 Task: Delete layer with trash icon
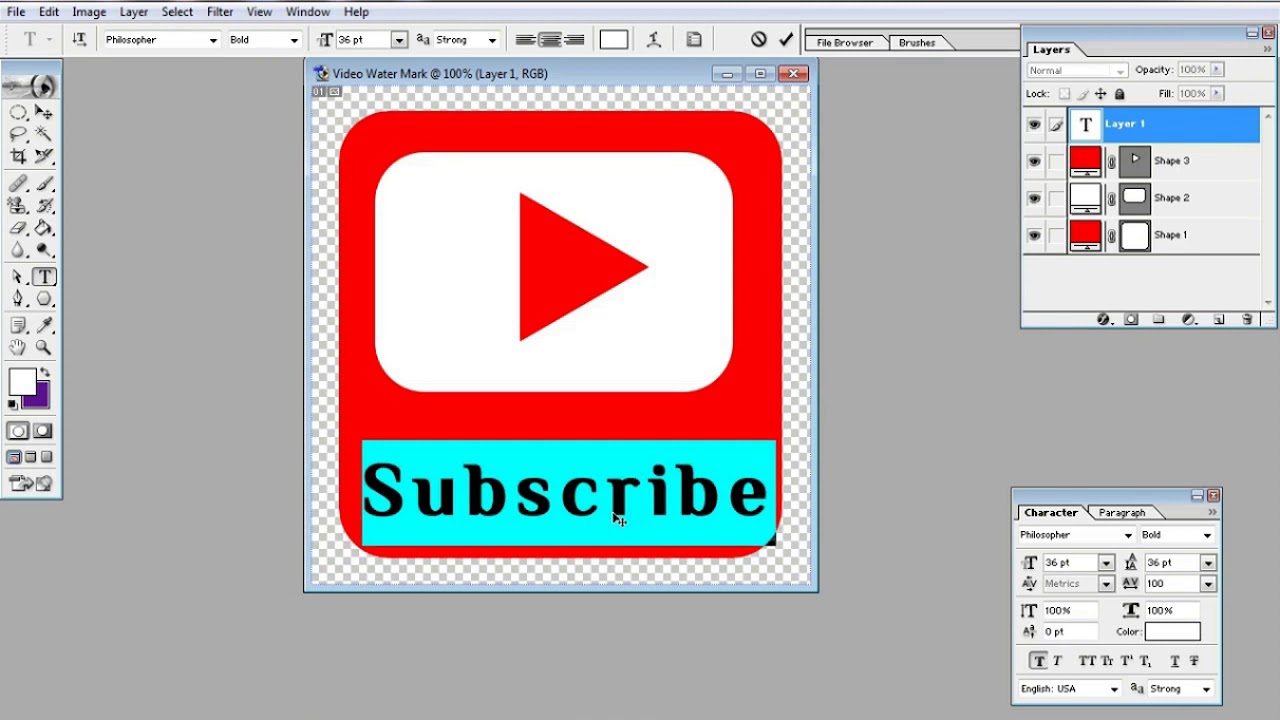(1247, 319)
